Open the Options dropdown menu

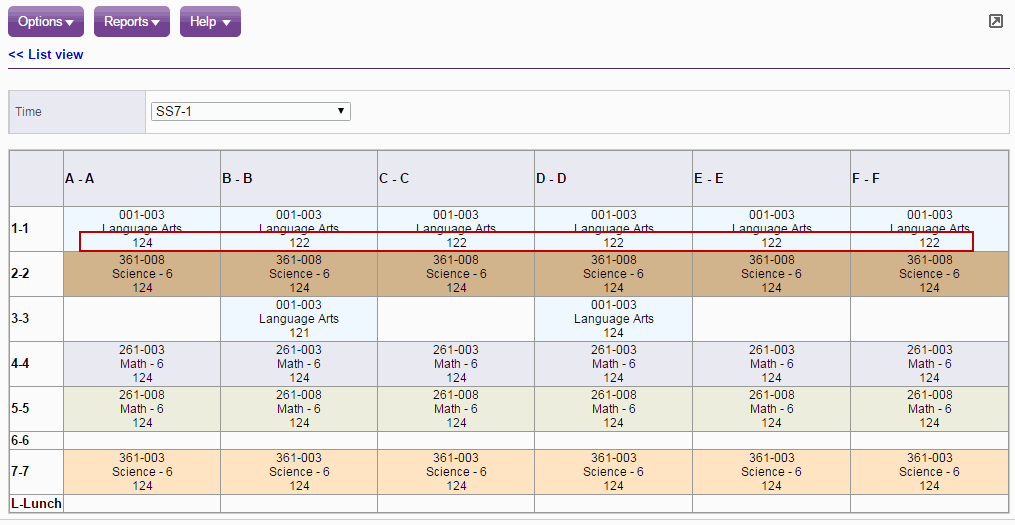pyautogui.click(x=47, y=22)
